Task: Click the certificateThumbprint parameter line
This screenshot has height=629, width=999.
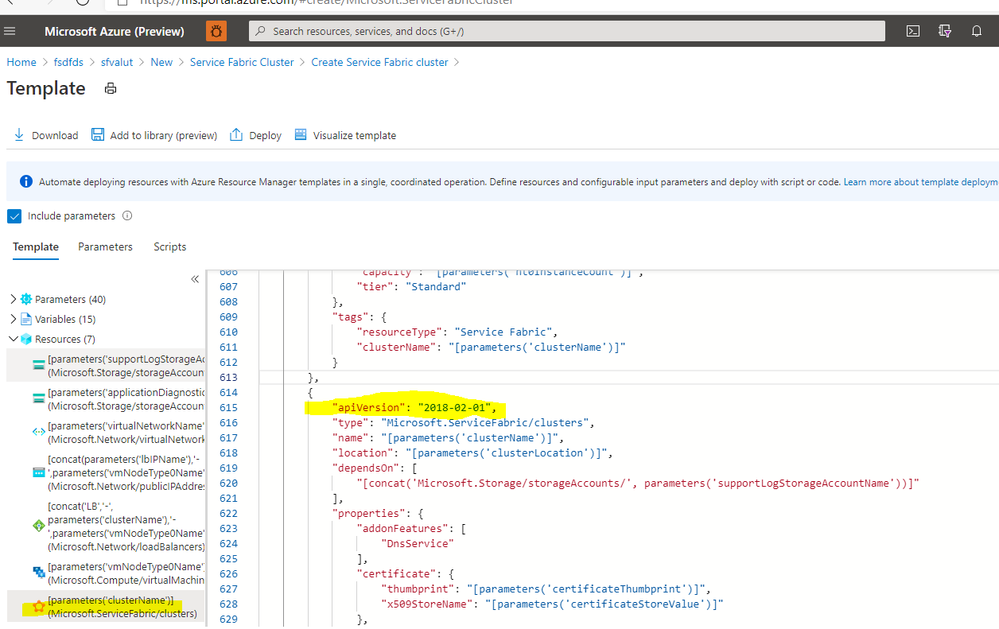Action: [545, 589]
